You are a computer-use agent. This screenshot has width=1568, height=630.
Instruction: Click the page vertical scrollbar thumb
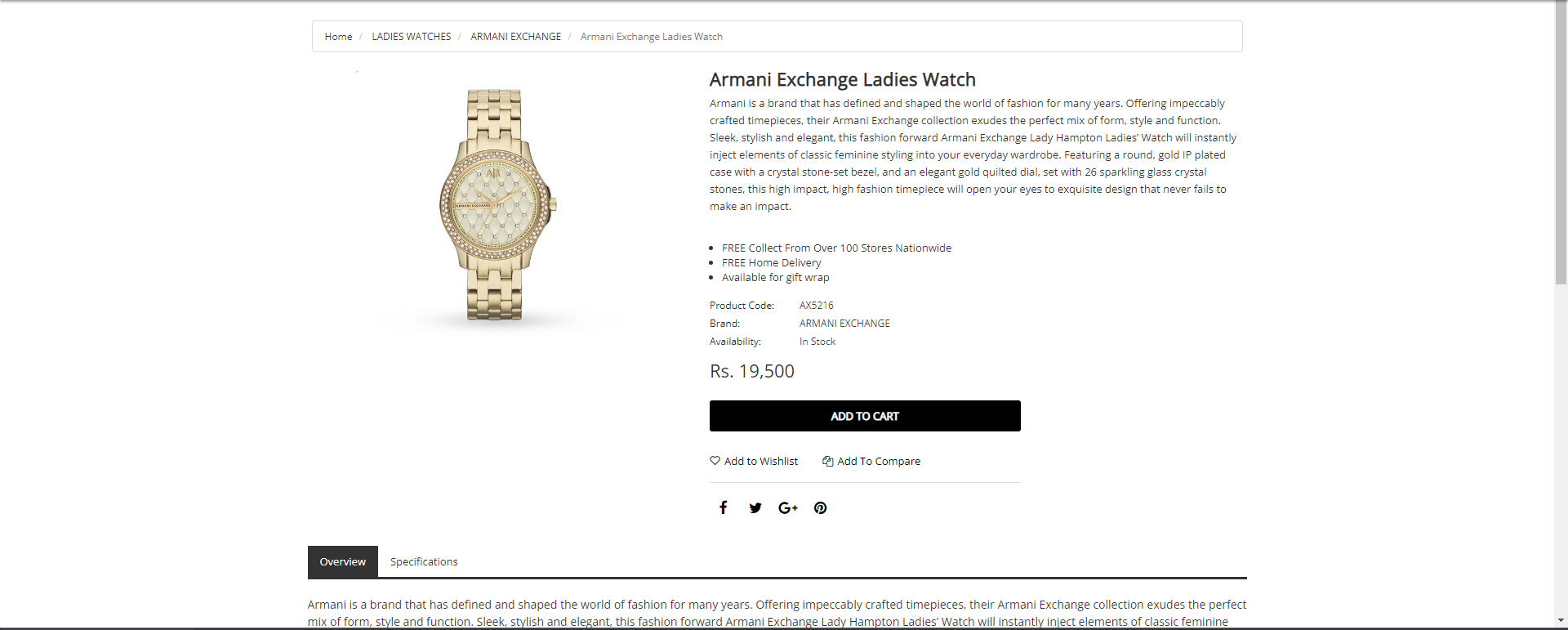(1561, 143)
